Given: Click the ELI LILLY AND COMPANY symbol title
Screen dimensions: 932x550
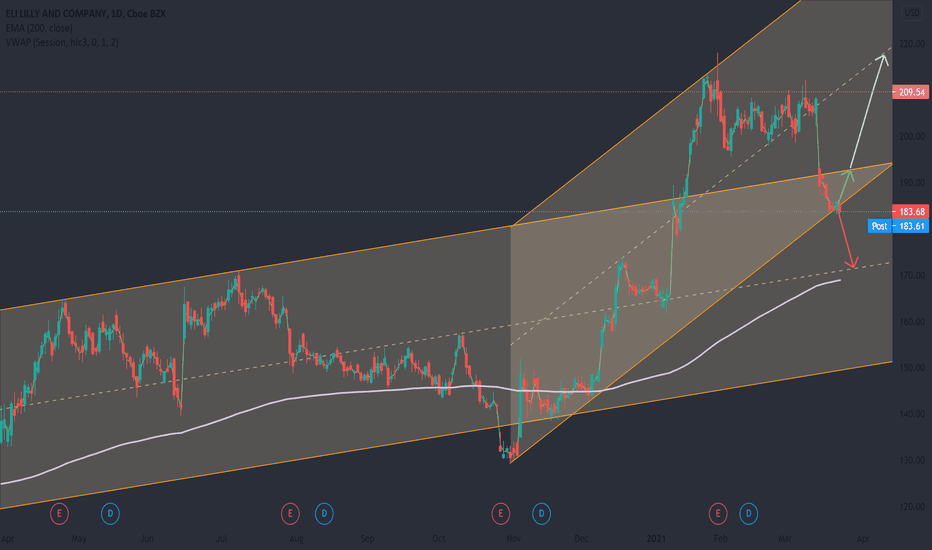Looking at the screenshot, I should pyautogui.click(x=86, y=14).
